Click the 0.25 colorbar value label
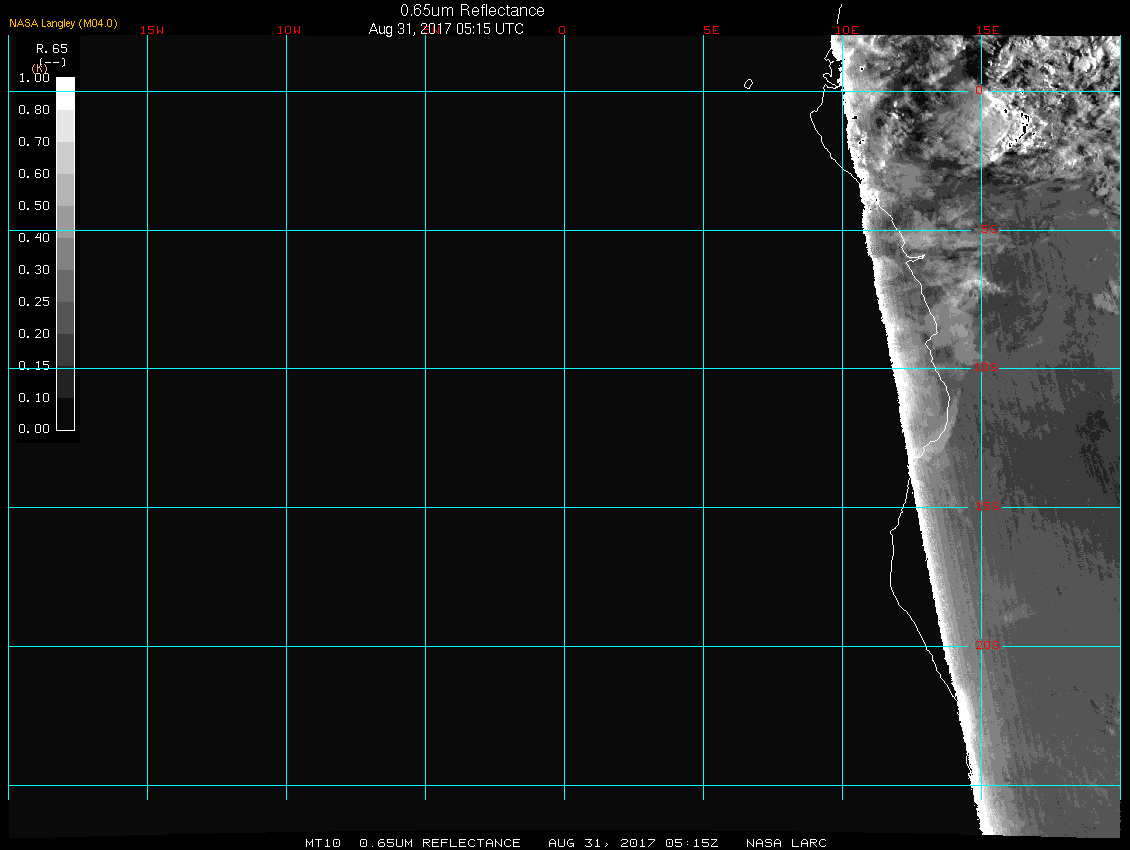 34,302
